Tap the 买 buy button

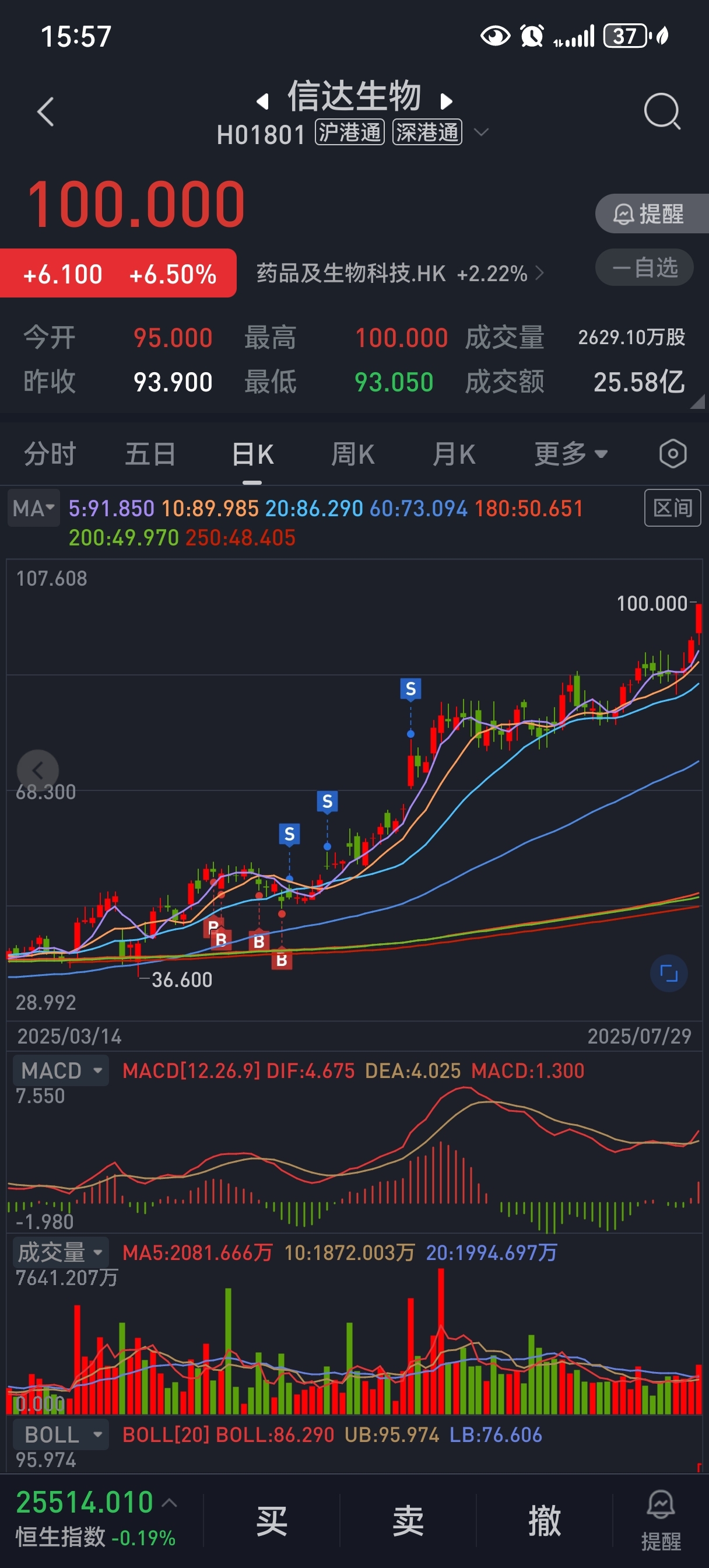click(272, 1521)
